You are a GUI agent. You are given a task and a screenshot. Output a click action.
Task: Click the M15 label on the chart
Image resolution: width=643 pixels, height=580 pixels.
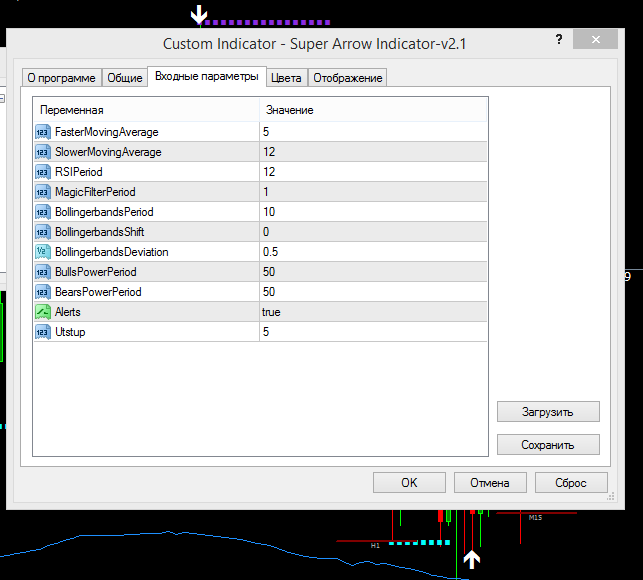(535, 518)
